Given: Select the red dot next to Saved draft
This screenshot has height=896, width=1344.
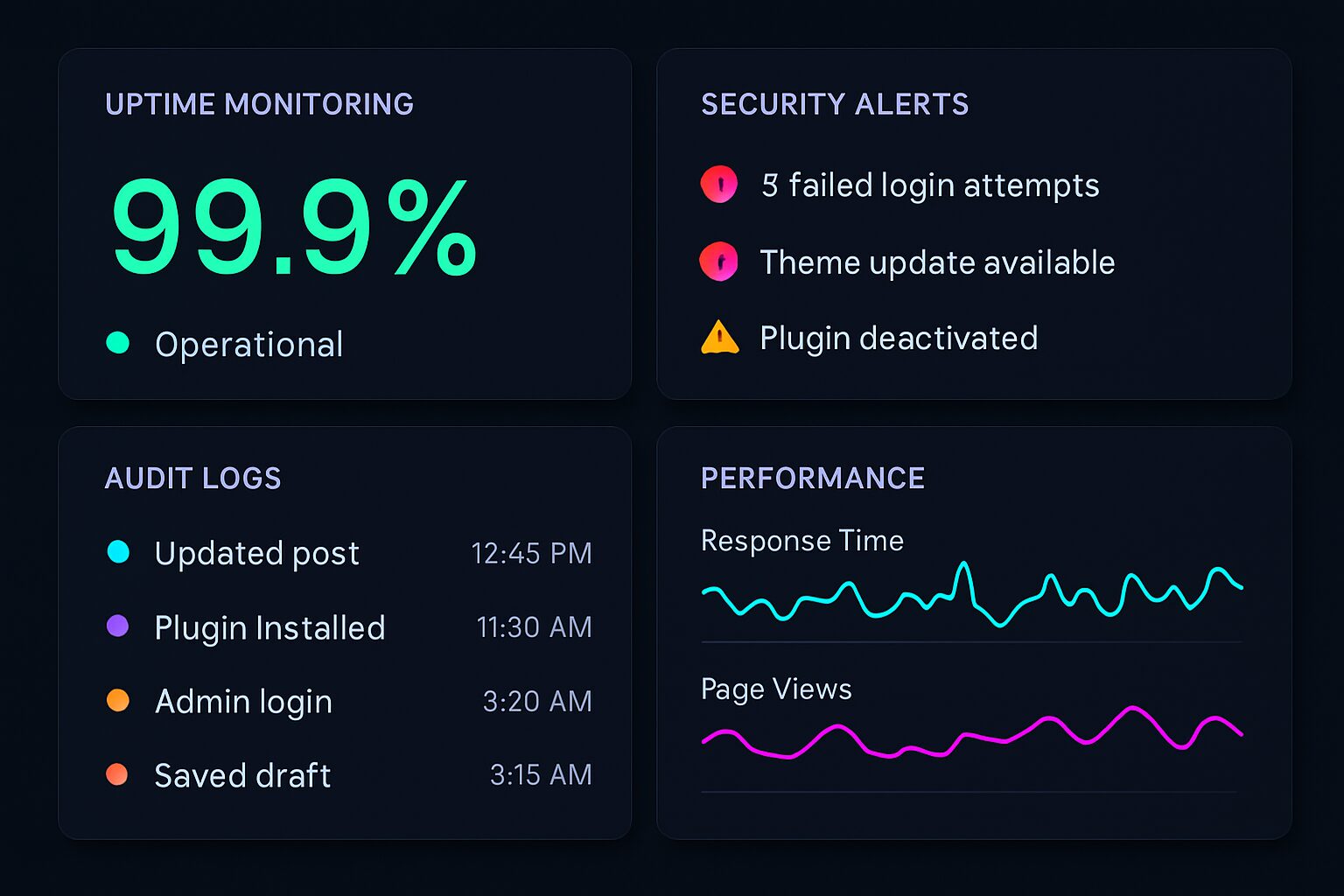Looking at the screenshot, I should pyautogui.click(x=120, y=774).
